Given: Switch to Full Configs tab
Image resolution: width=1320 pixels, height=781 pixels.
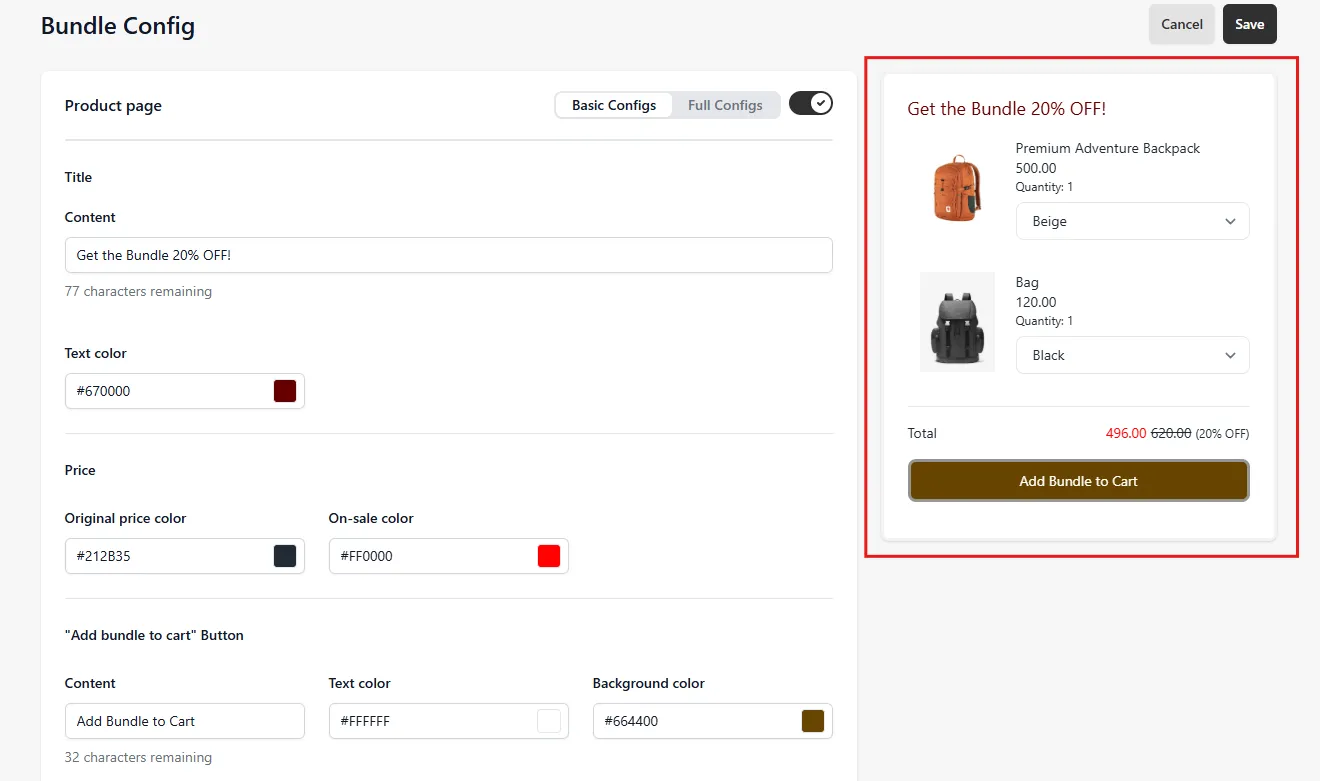Looking at the screenshot, I should click(725, 105).
